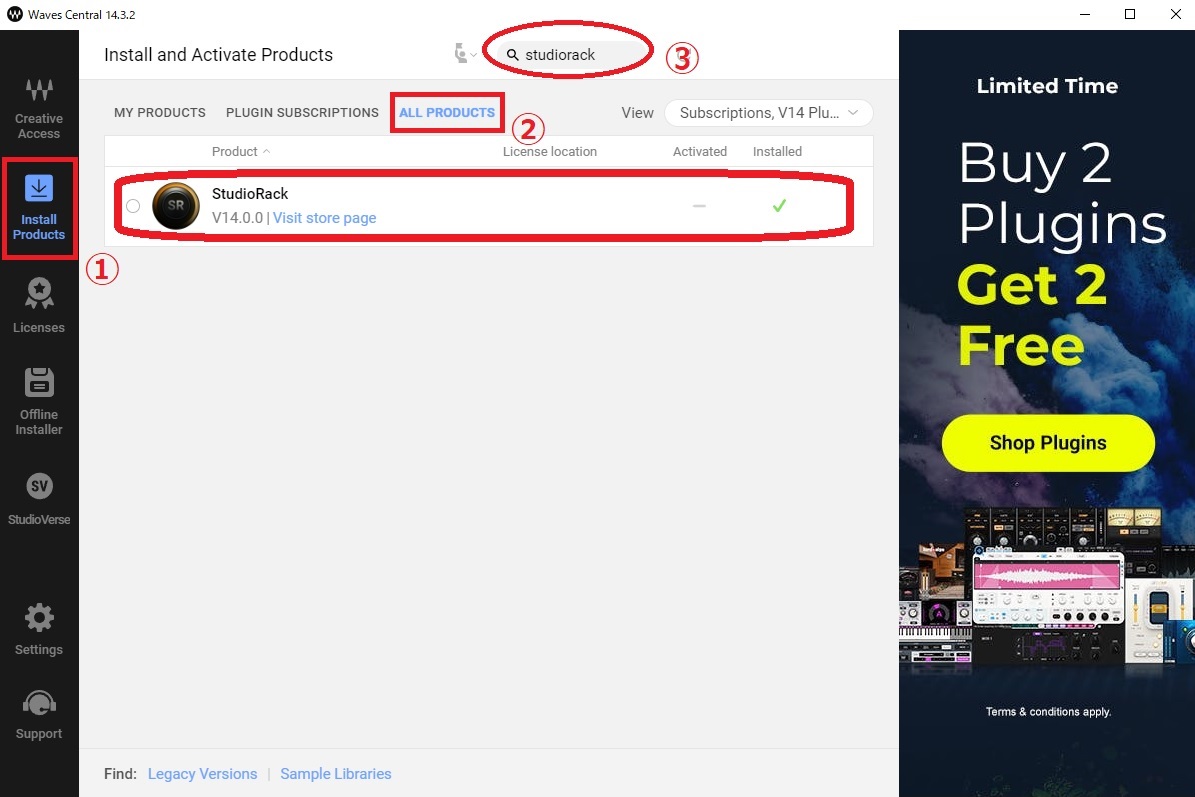Image resolution: width=1195 pixels, height=797 pixels.
Task: Click the StudioRack product name
Action: click(250, 194)
